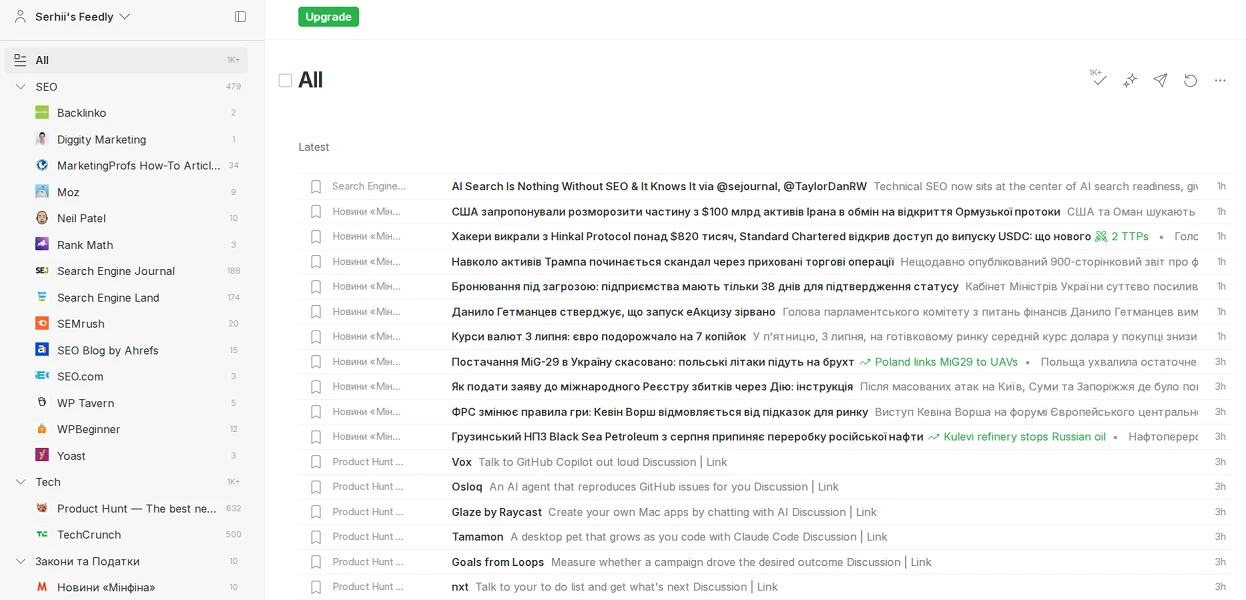Open the Rank Math feed icon

42,244
